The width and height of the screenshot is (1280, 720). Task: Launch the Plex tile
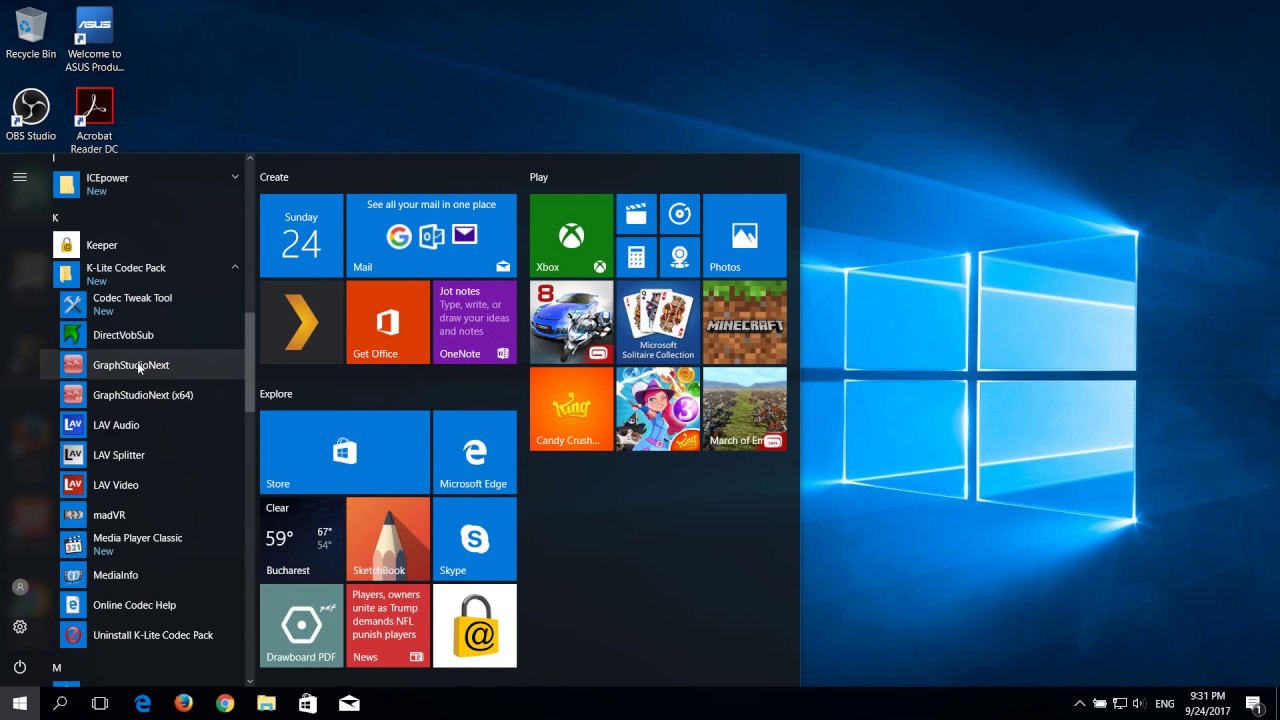coord(301,322)
